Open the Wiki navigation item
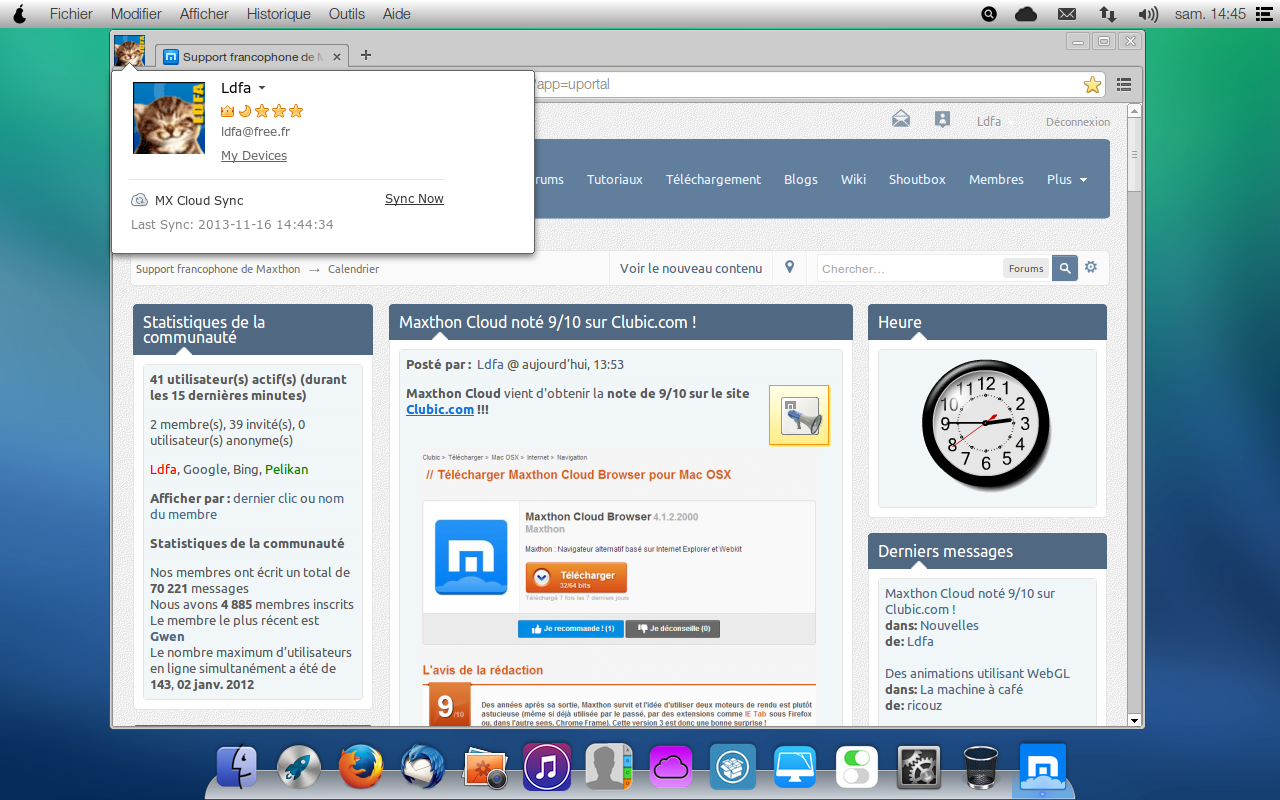Screen dimensions: 1280x800 coord(853,180)
